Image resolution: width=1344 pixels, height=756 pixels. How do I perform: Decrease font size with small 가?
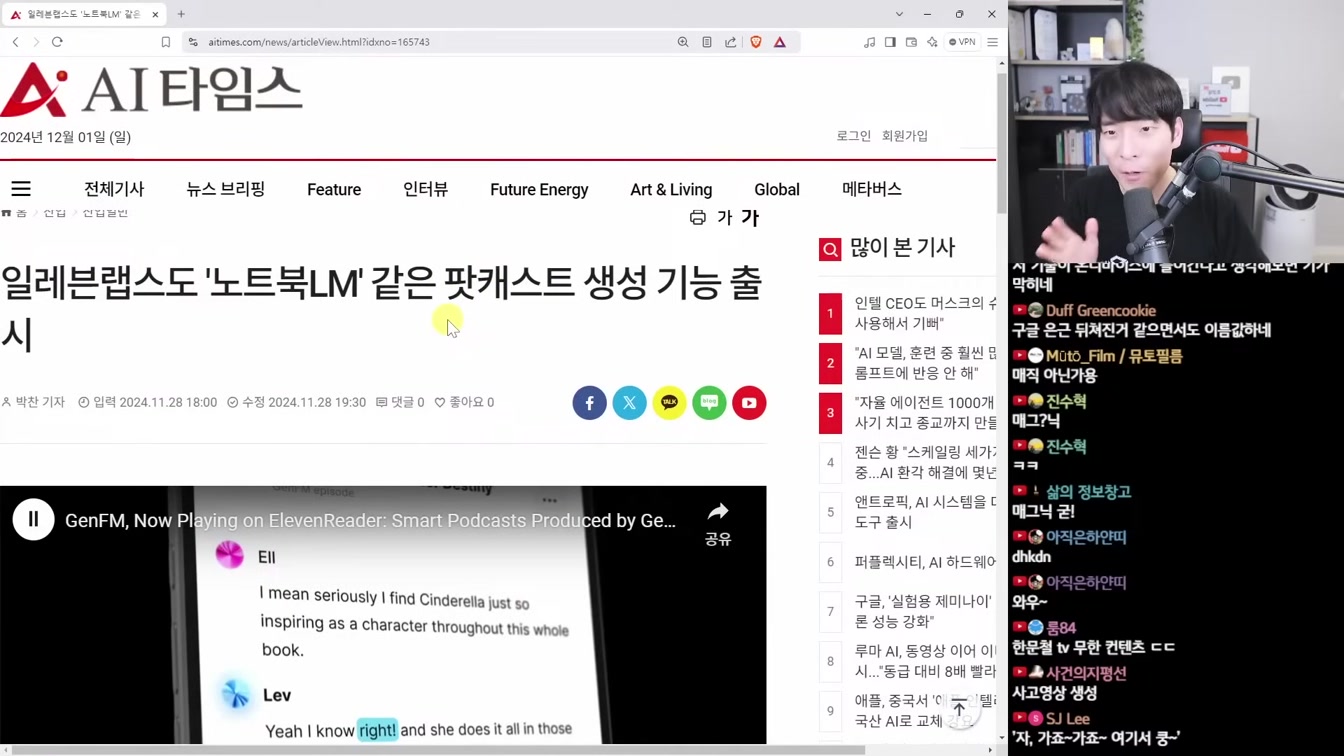[724, 217]
